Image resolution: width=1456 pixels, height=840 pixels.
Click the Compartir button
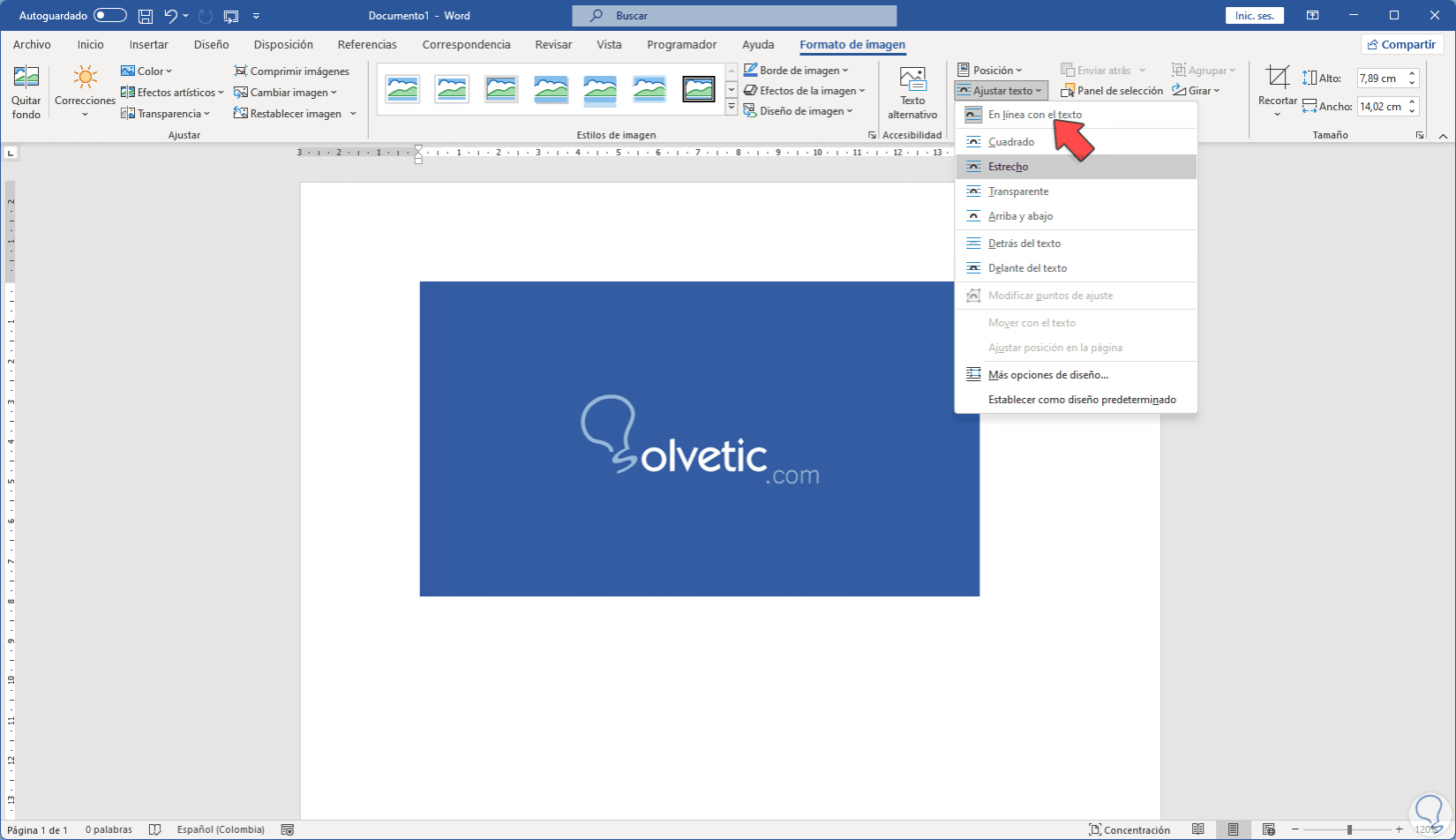(x=1401, y=45)
